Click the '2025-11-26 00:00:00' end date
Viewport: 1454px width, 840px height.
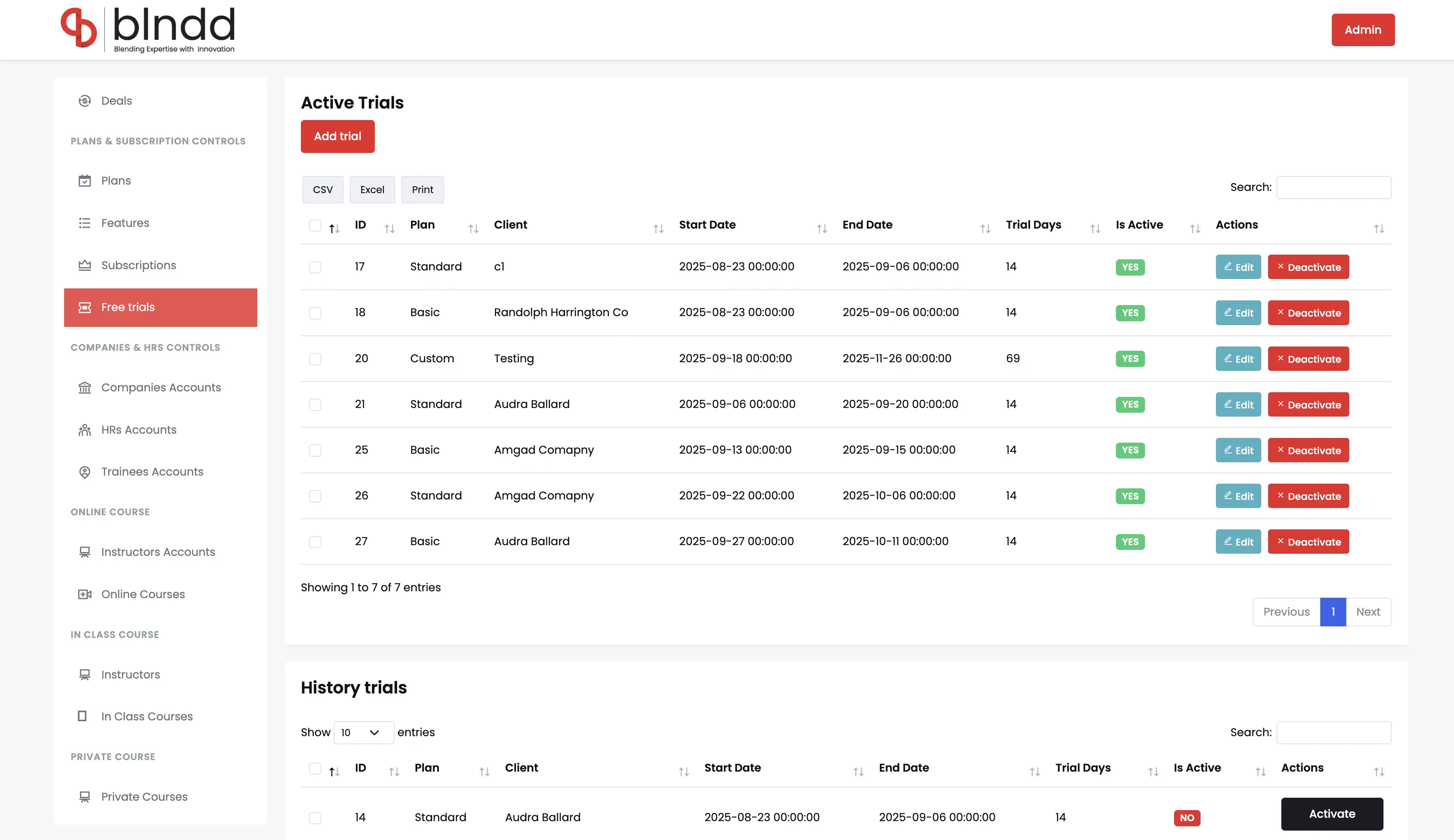click(x=897, y=358)
